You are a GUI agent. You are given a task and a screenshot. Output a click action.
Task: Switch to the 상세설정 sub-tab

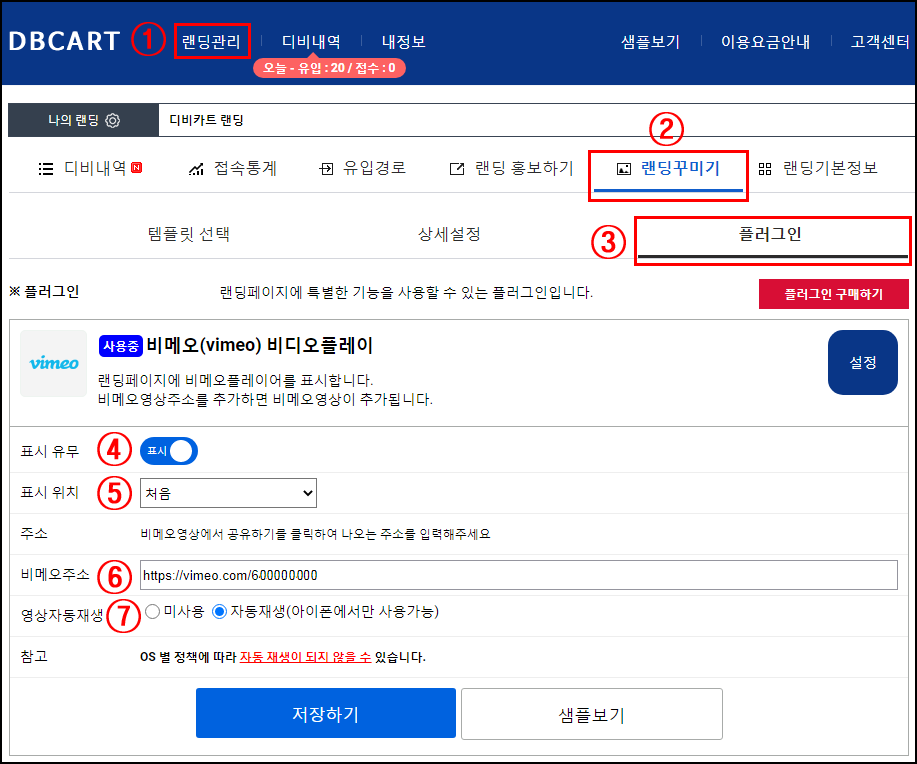pos(449,235)
